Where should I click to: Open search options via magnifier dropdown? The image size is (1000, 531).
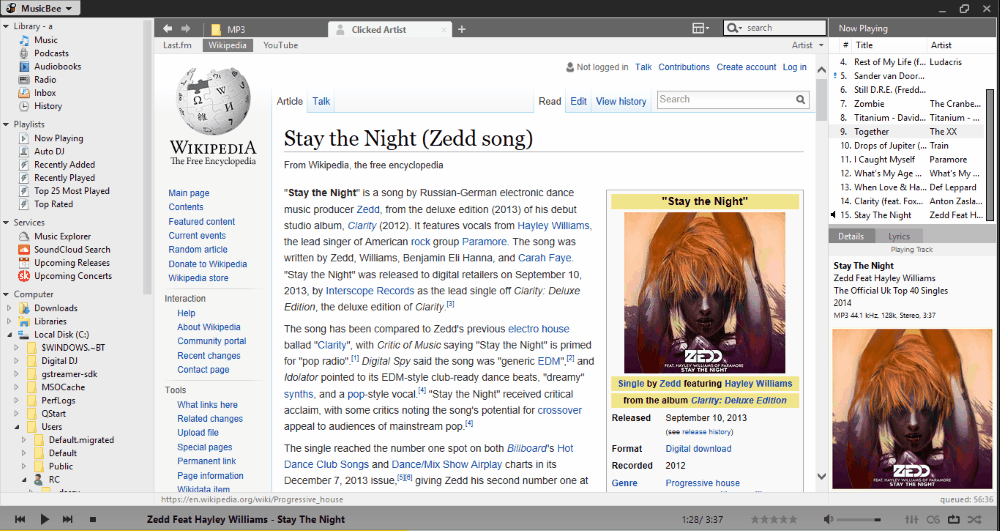click(x=734, y=28)
